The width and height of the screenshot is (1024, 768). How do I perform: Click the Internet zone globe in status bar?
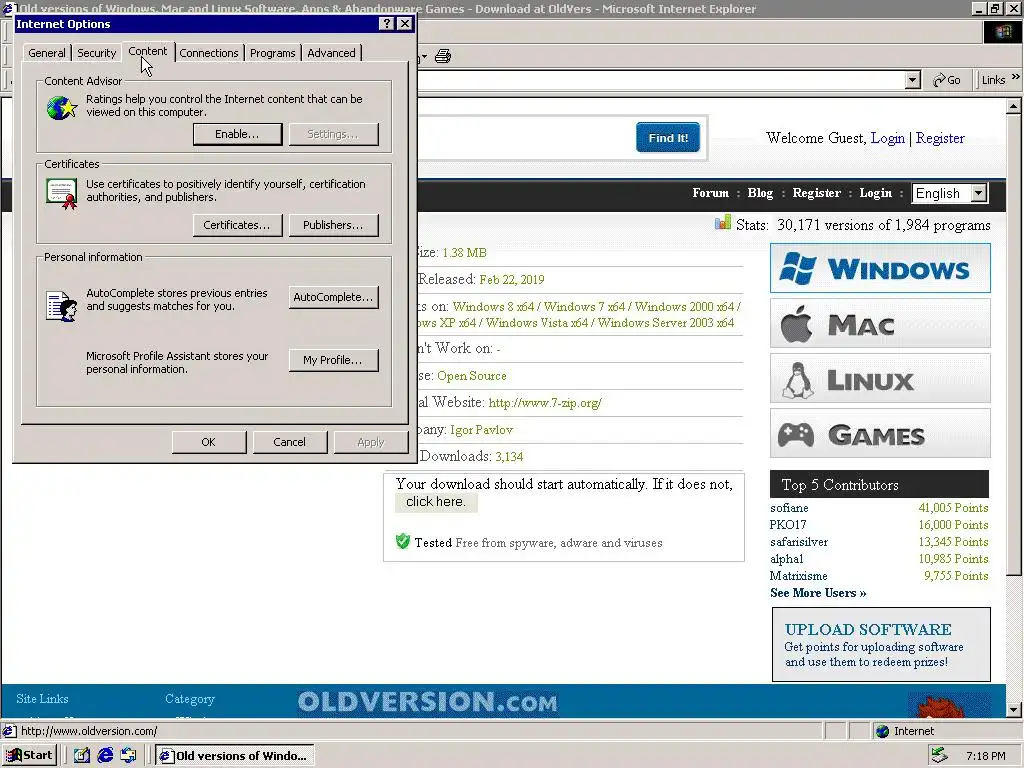[882, 731]
